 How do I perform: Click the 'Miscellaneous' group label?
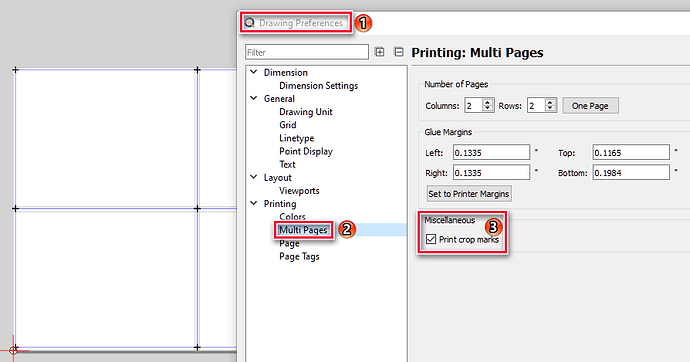(450, 220)
